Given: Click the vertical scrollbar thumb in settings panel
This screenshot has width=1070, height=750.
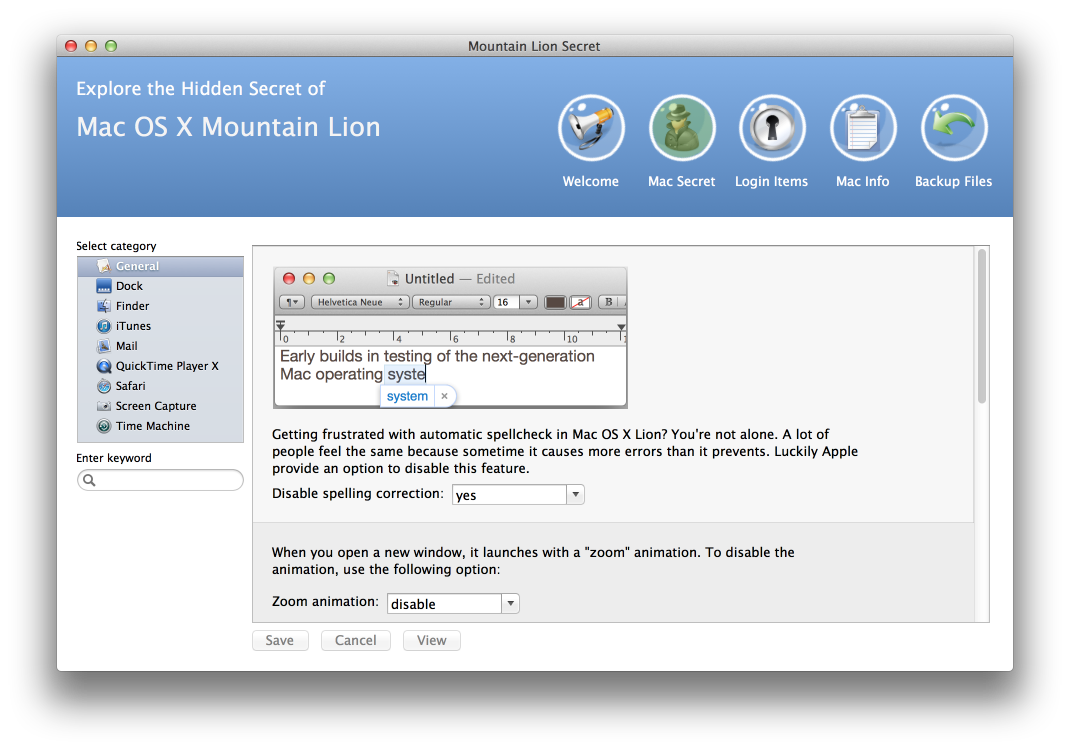Looking at the screenshot, I should (x=981, y=326).
